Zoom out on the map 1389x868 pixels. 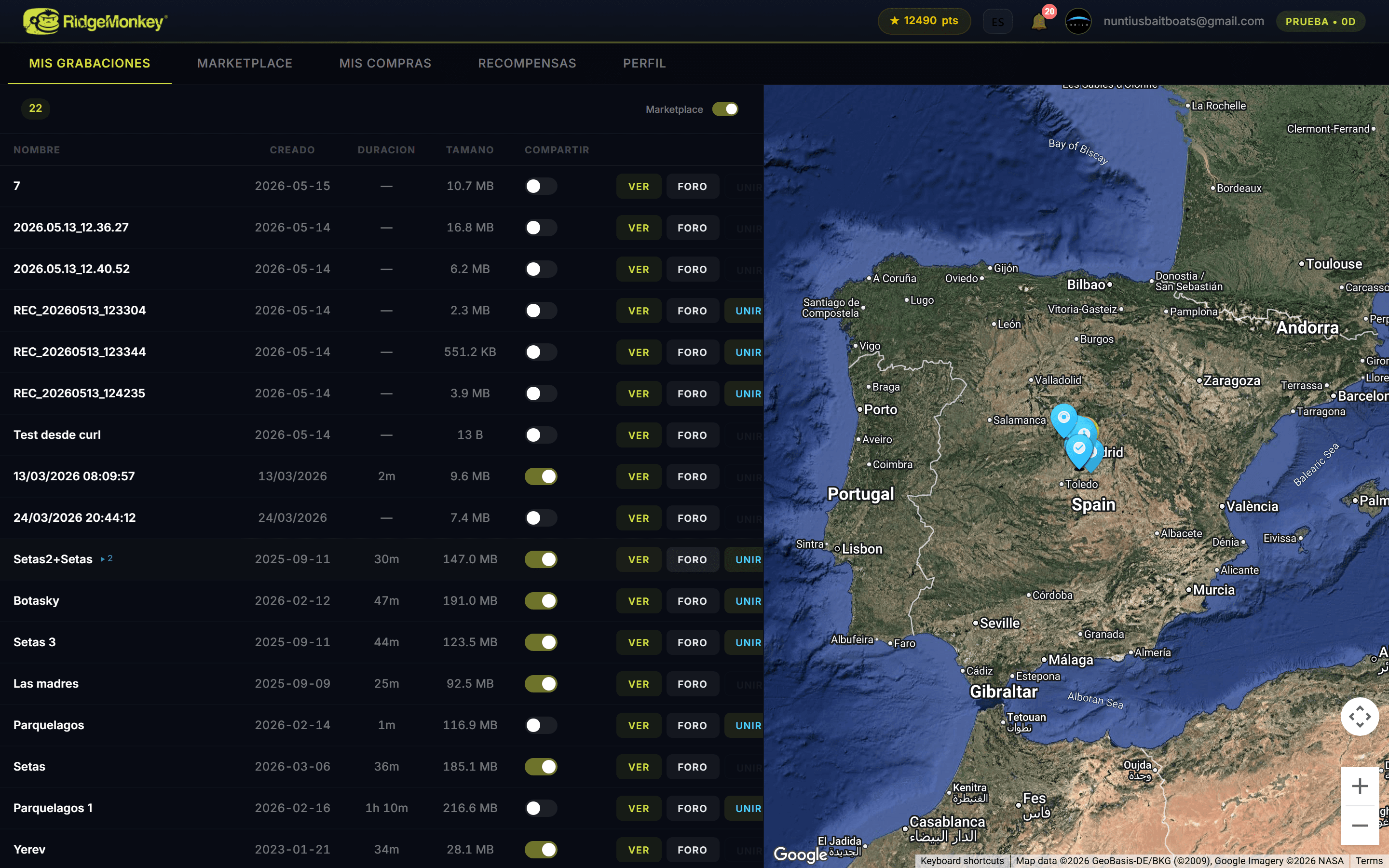tap(1359, 826)
